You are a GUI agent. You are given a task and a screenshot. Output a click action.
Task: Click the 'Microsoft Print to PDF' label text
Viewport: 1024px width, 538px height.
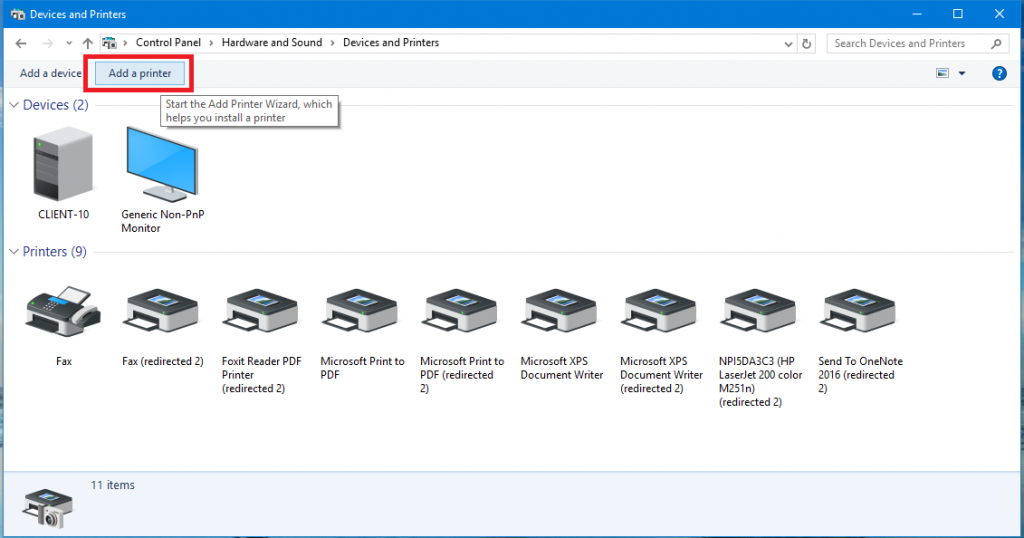(362, 368)
